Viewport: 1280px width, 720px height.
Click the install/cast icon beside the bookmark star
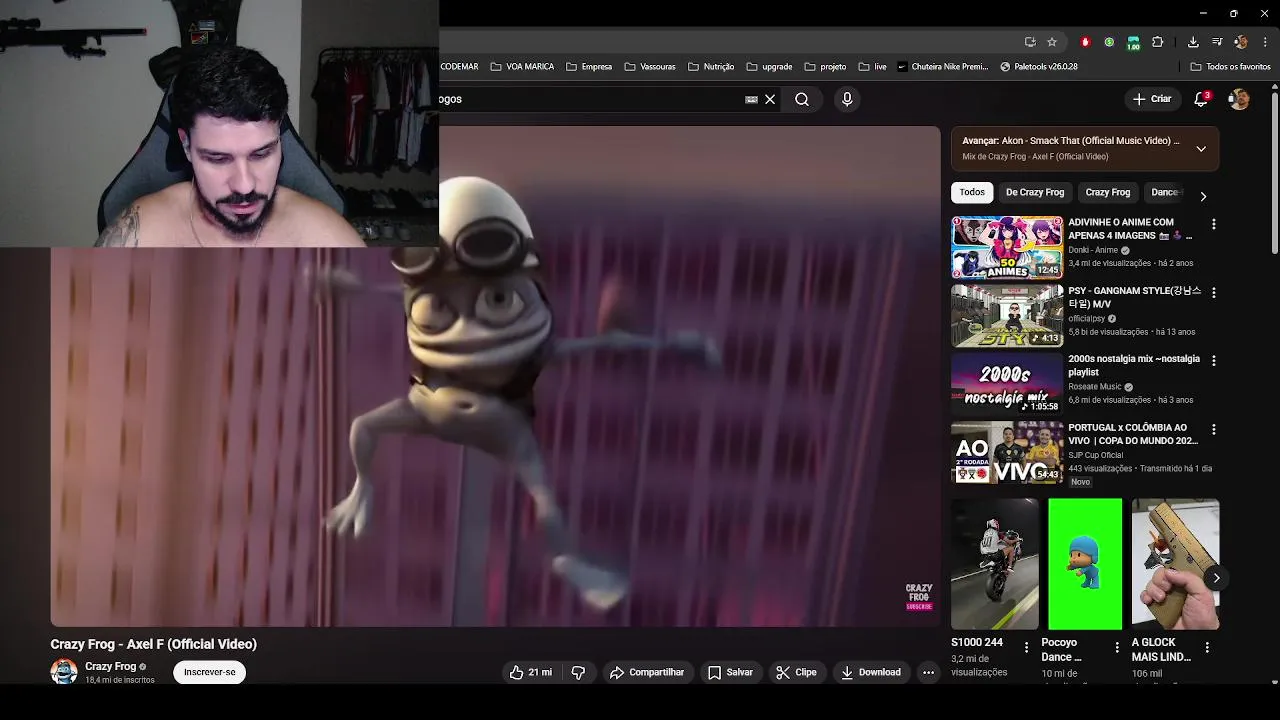click(1030, 42)
